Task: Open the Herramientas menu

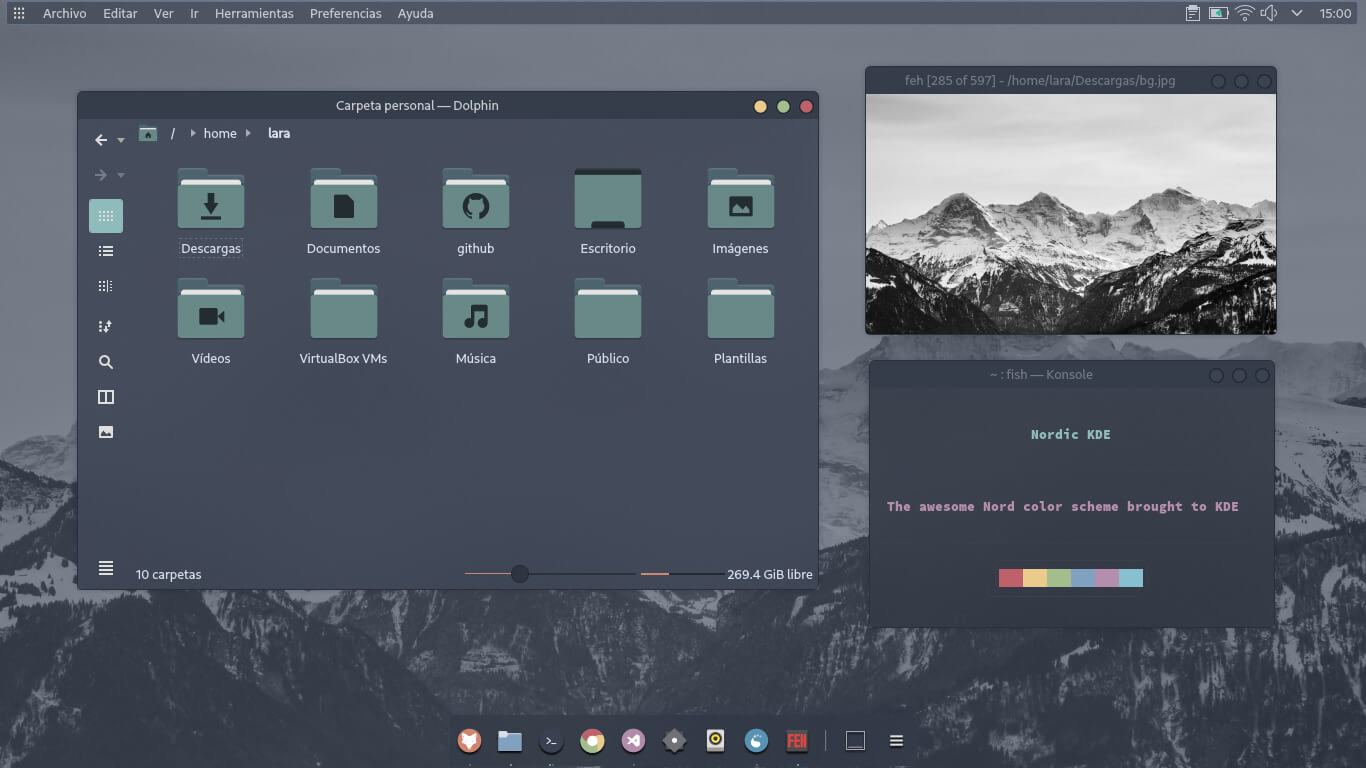Action: click(x=254, y=13)
